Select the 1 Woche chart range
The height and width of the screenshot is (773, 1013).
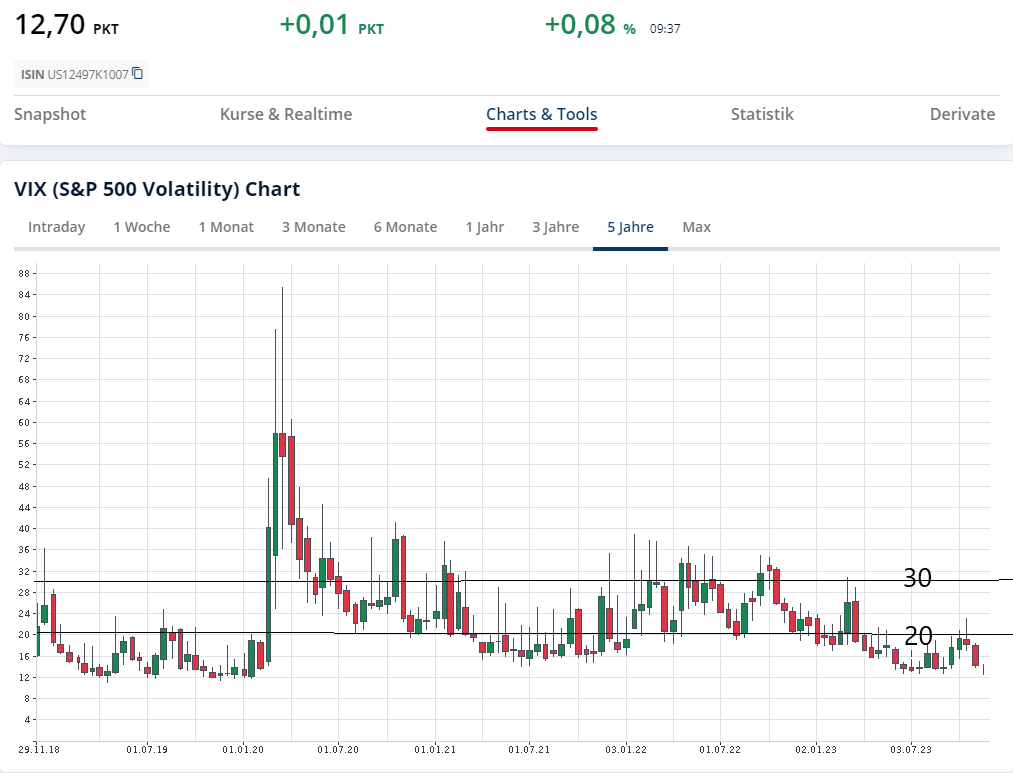click(x=142, y=227)
